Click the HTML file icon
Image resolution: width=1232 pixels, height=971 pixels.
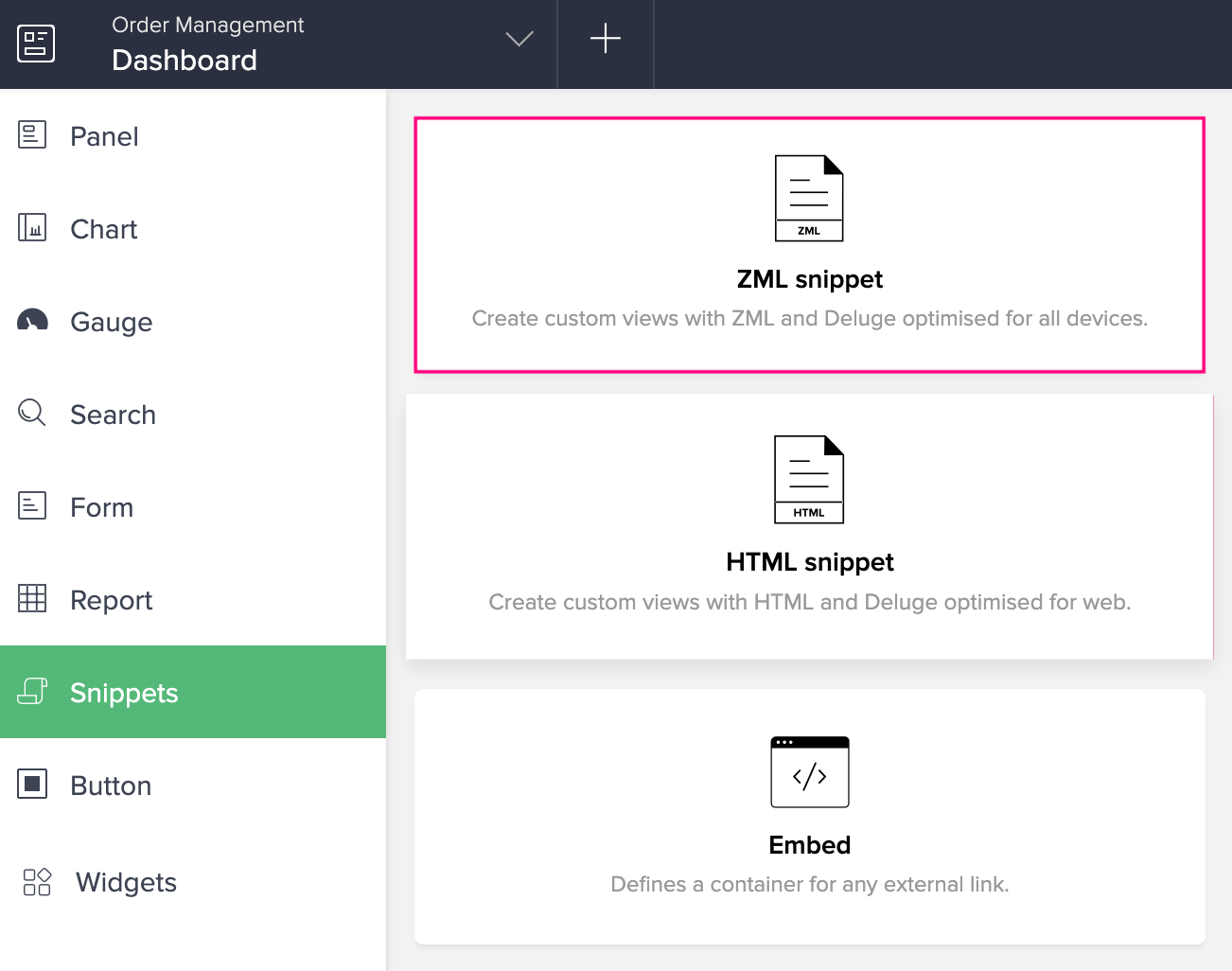[809, 480]
